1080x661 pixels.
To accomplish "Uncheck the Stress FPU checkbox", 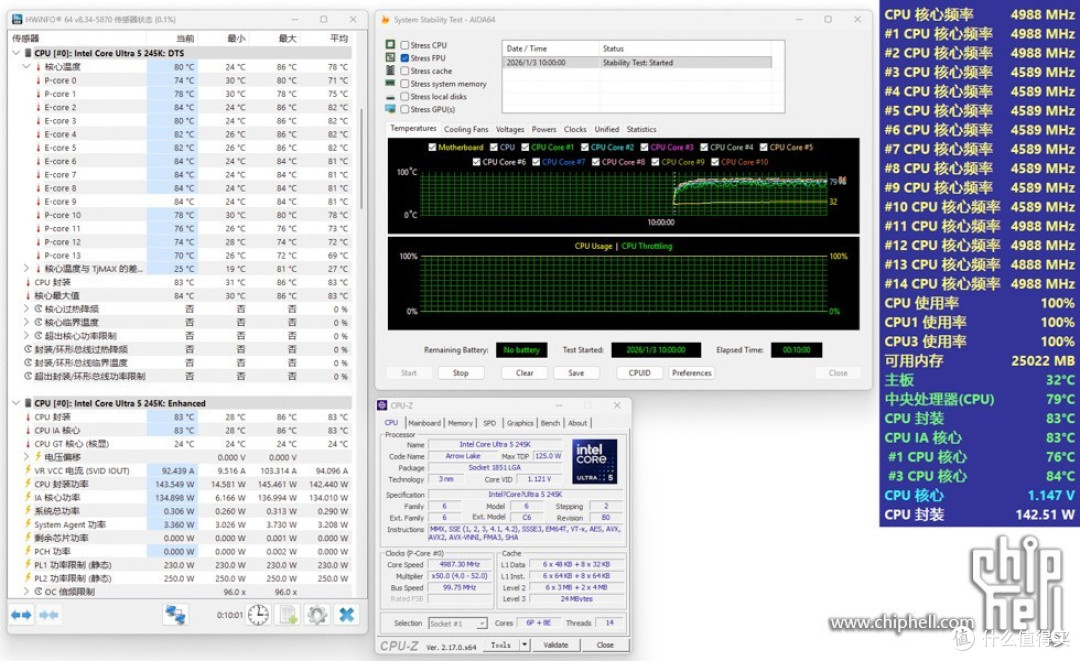I will (x=405, y=58).
